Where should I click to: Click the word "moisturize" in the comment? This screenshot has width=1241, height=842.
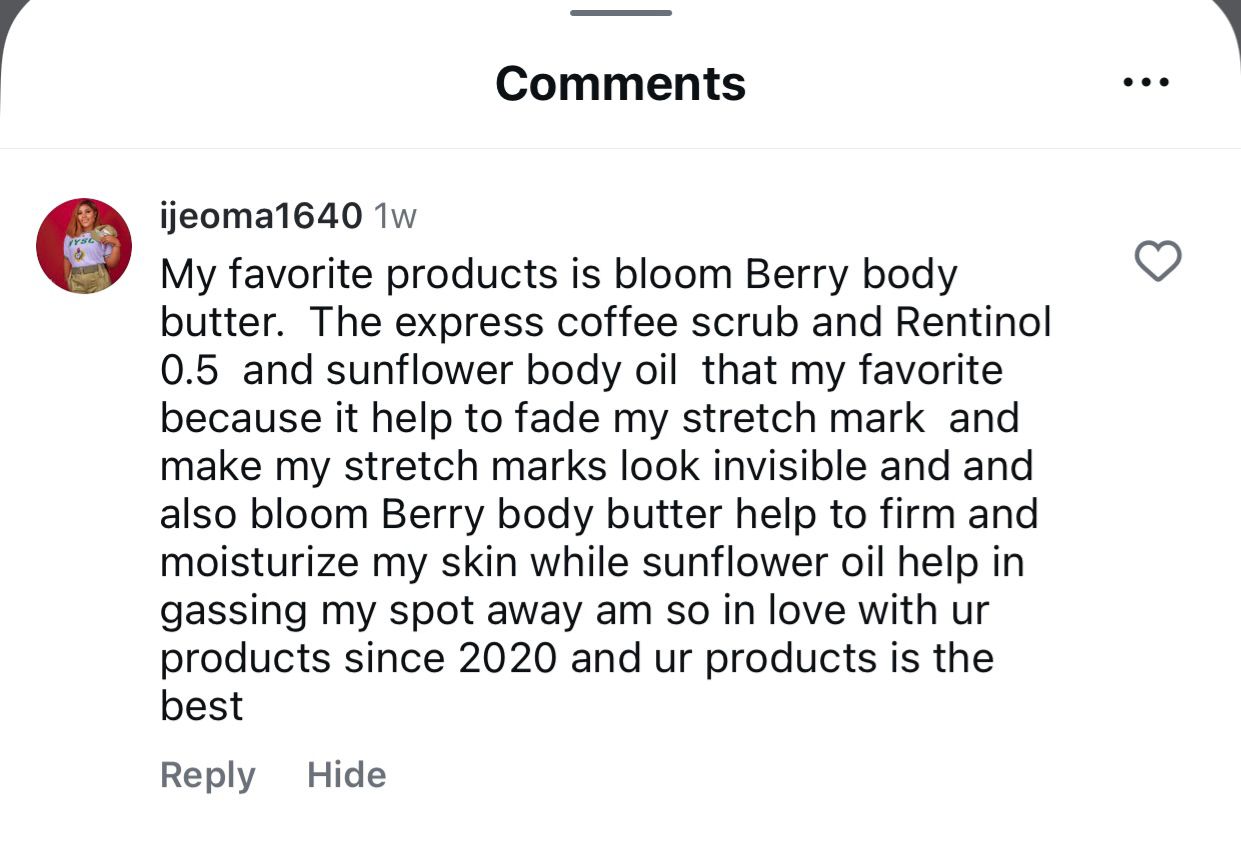(259, 562)
